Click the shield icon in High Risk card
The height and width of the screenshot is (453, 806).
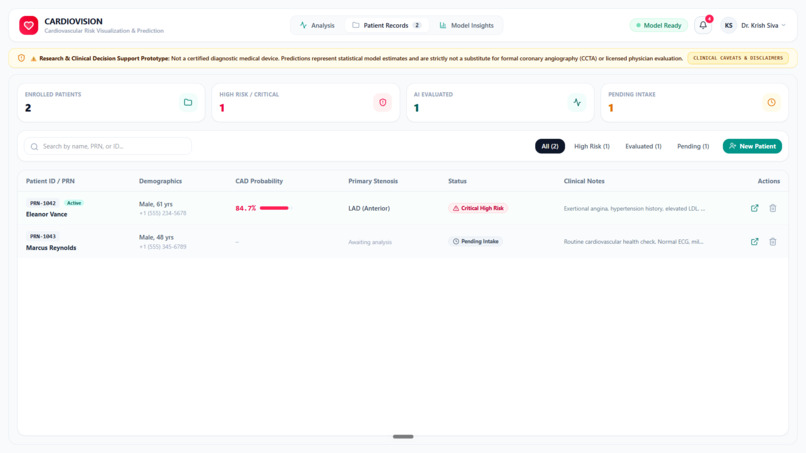382,102
